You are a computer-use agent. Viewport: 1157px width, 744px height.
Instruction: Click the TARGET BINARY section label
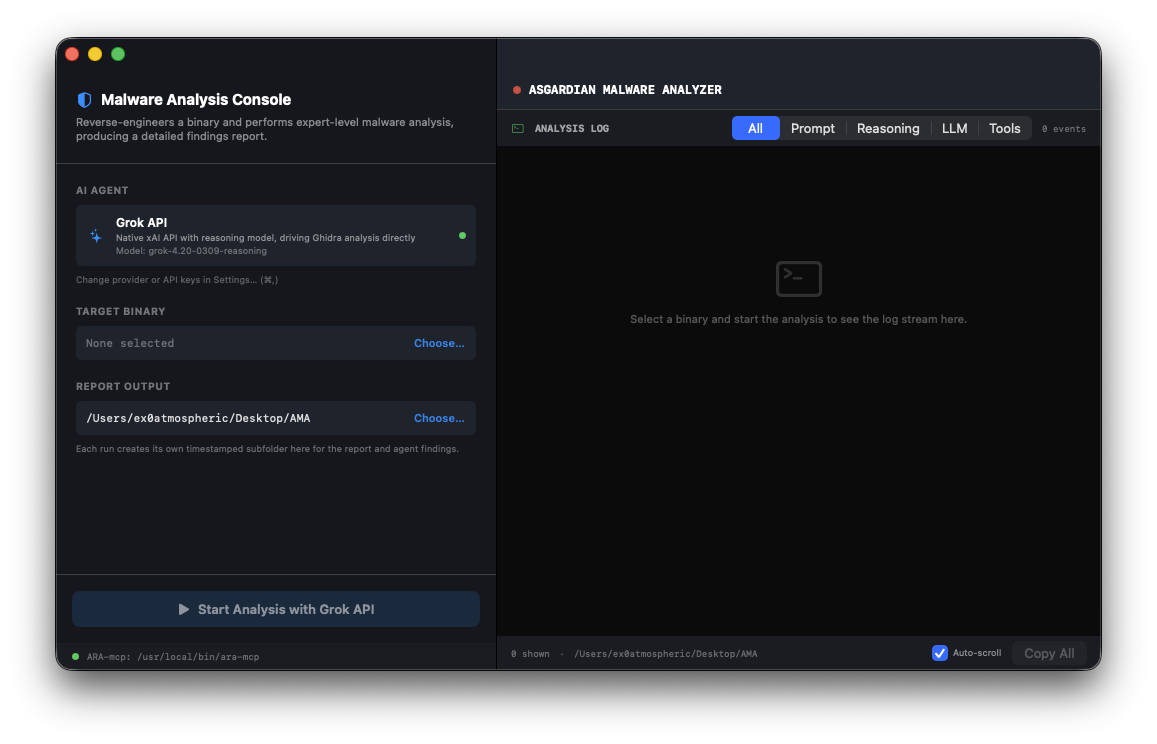tap(120, 311)
